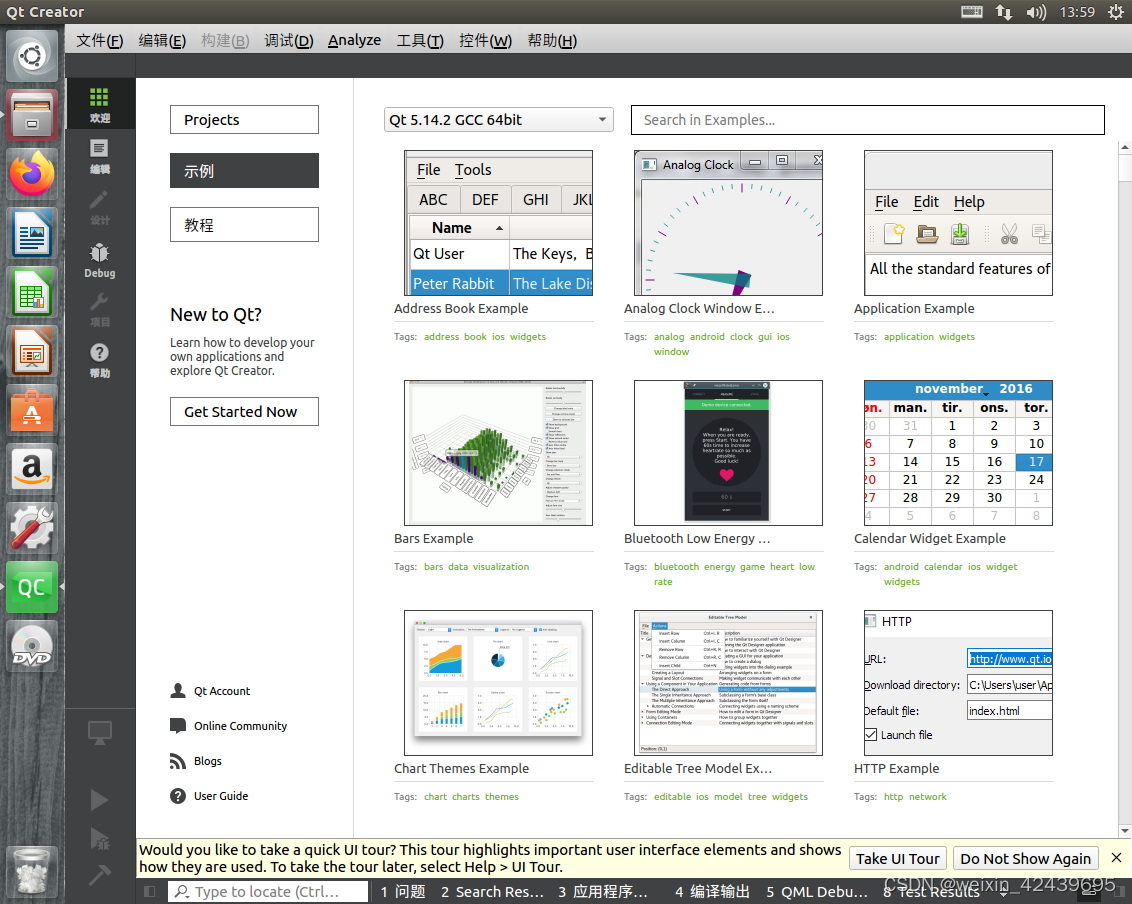The image size is (1132, 904).
Task: Open the Address Book Example thumbnail
Action: point(498,223)
